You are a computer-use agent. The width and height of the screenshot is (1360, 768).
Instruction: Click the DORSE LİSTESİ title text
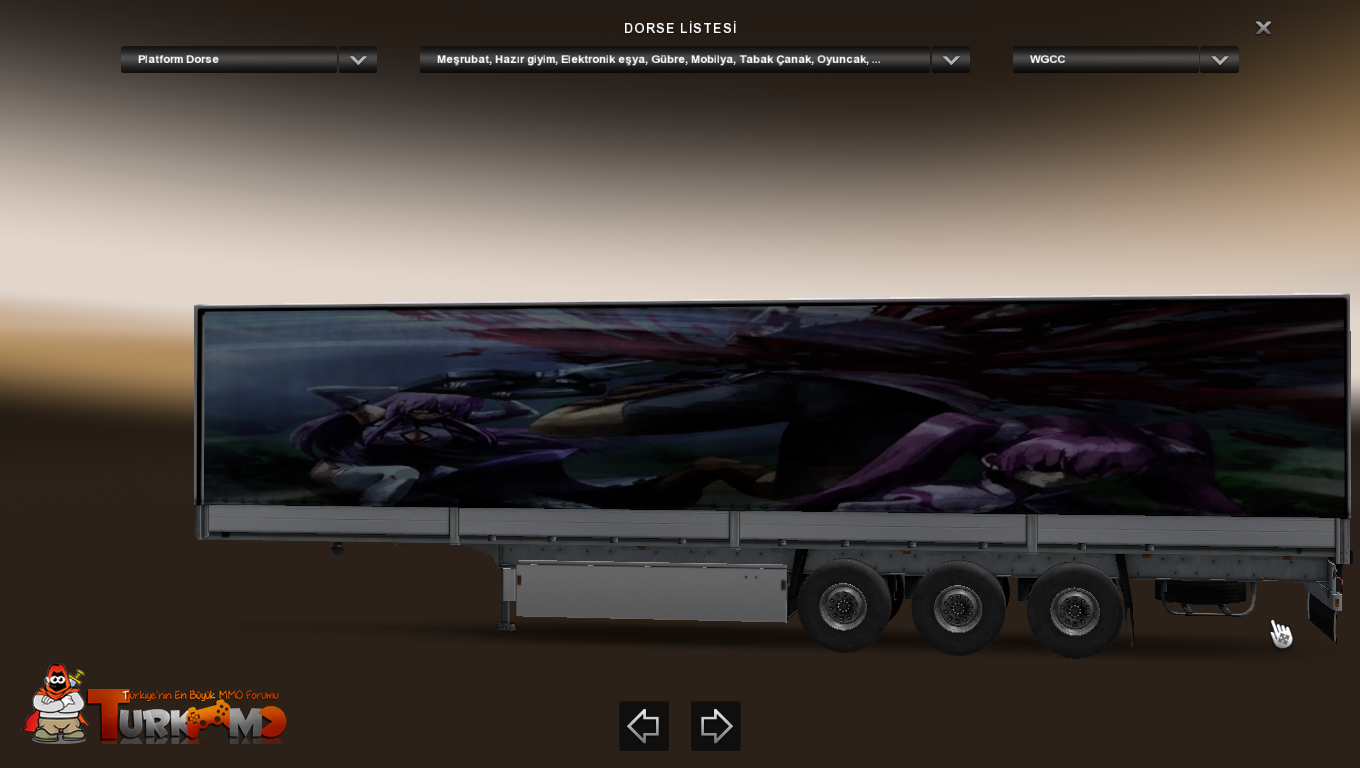point(680,28)
